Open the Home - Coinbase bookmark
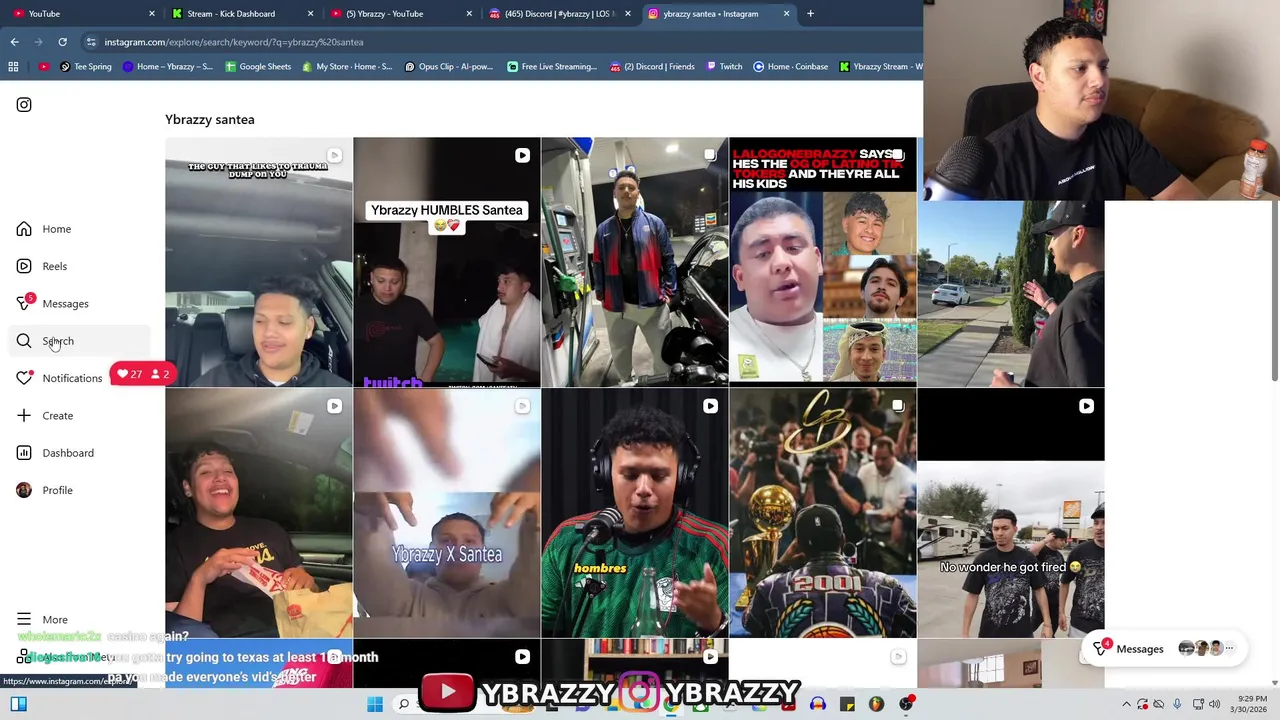The width and height of the screenshot is (1280, 720). [790, 66]
